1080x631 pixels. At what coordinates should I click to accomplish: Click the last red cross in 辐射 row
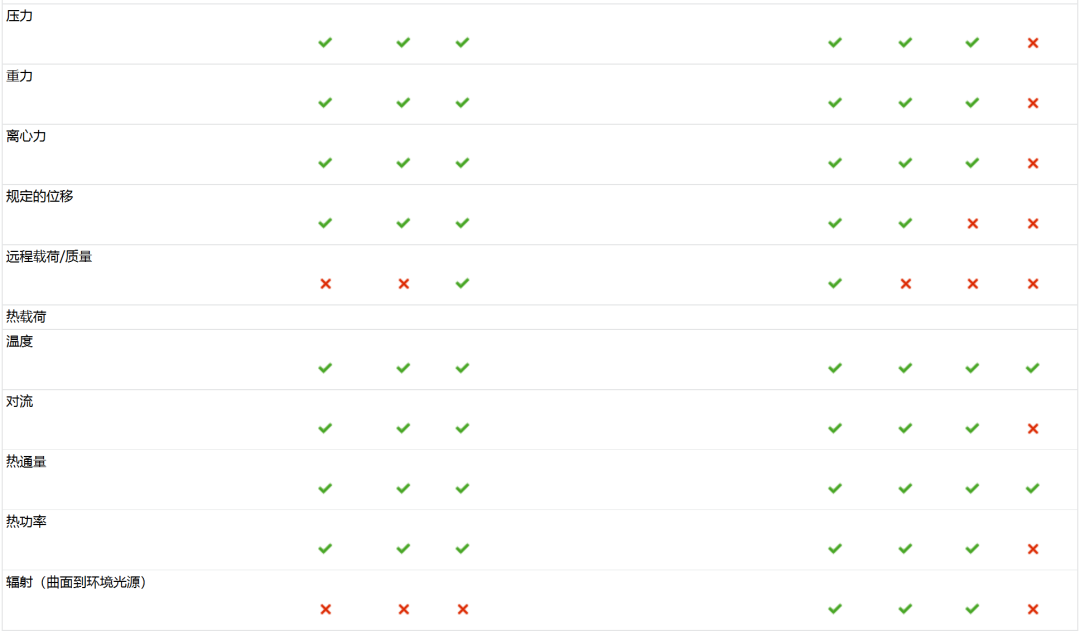[x=1032, y=609]
